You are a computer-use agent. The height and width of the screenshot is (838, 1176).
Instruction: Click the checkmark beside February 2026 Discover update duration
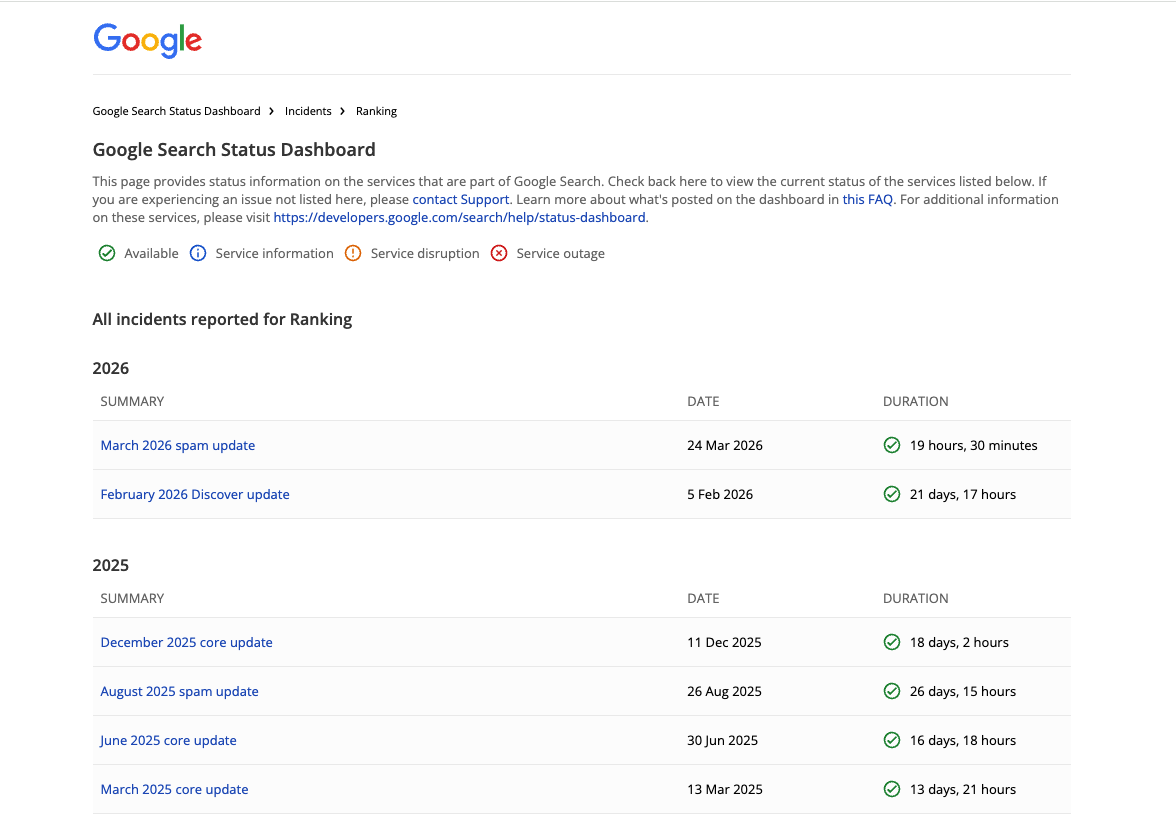pos(892,494)
